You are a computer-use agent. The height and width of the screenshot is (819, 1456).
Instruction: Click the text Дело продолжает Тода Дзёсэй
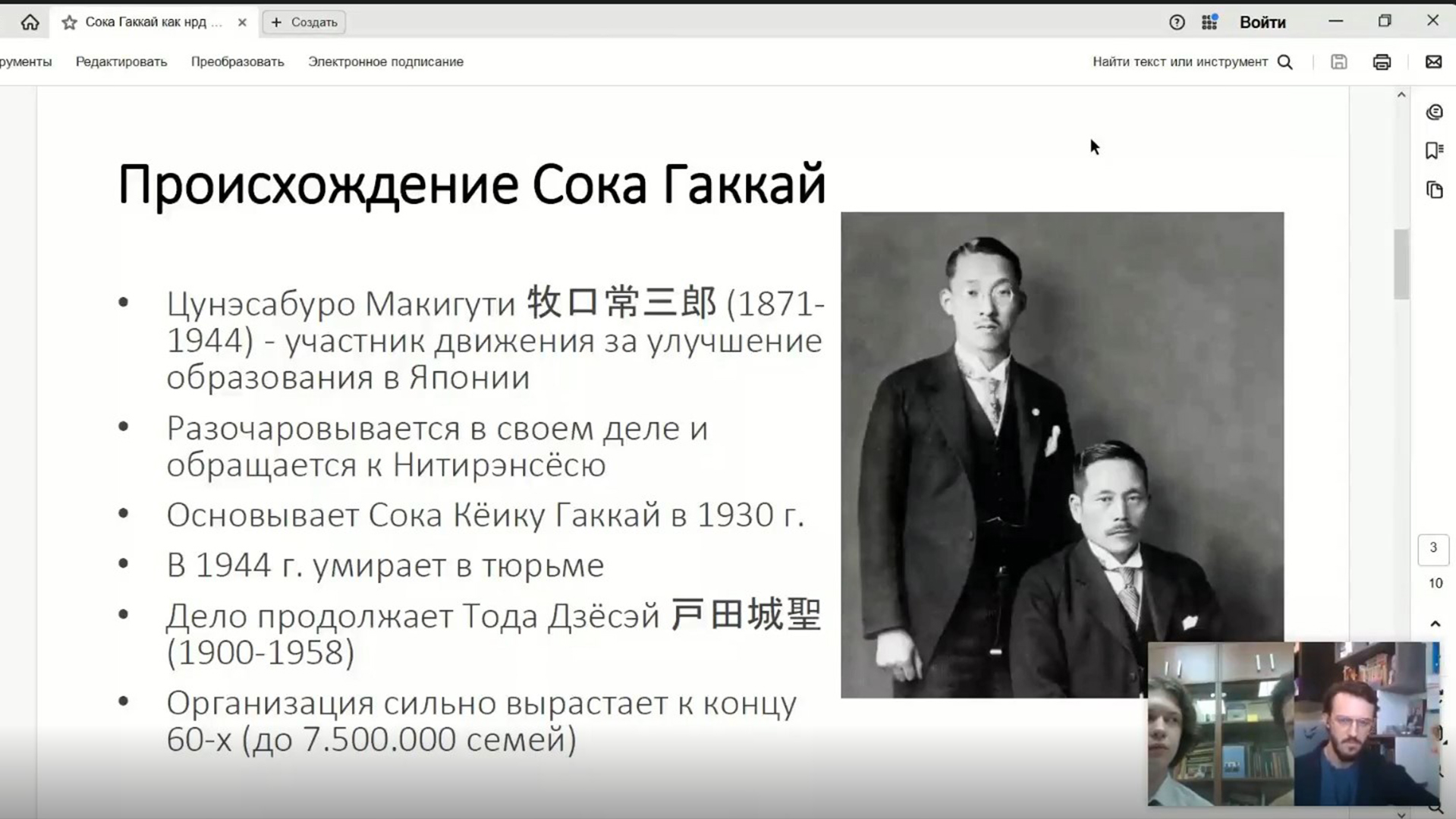point(413,616)
